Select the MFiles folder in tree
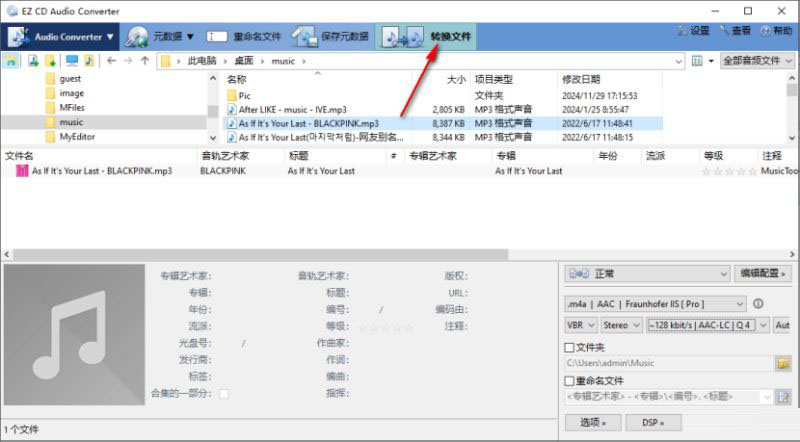The image size is (800, 442). tap(72, 108)
